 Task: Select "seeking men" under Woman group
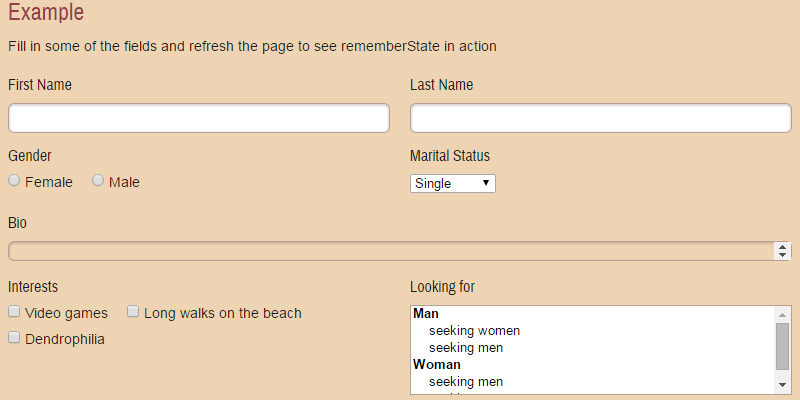coord(465,382)
